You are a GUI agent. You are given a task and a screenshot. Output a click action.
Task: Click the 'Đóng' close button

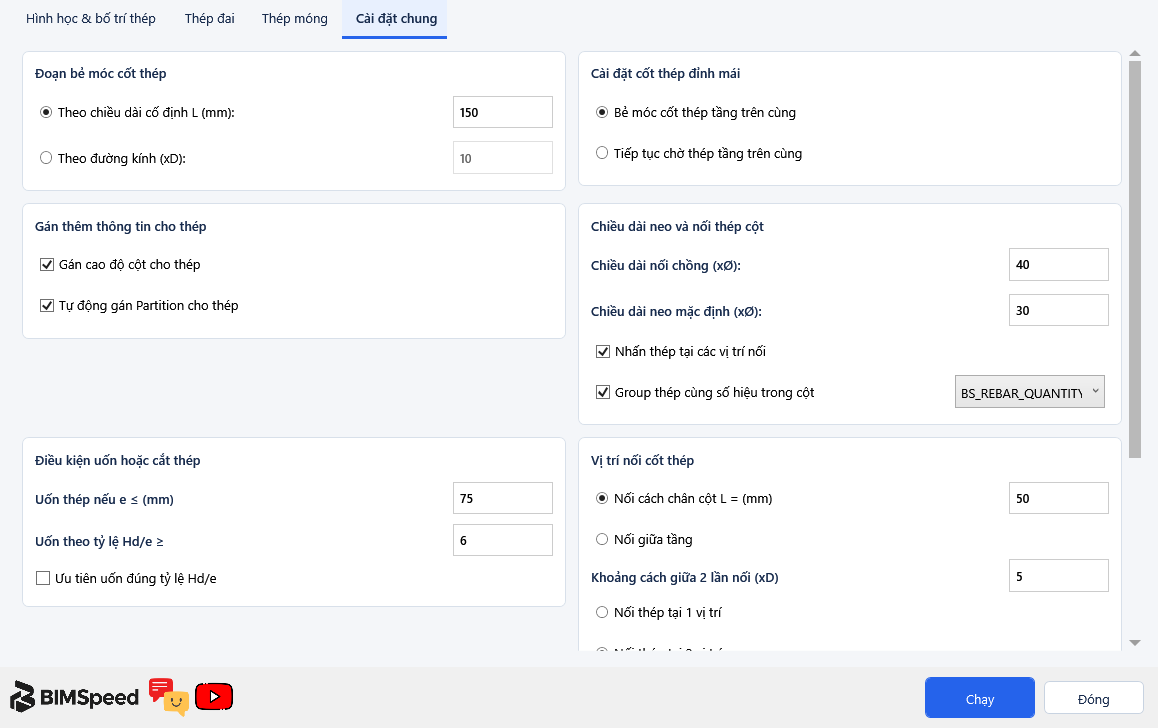tap(1094, 698)
